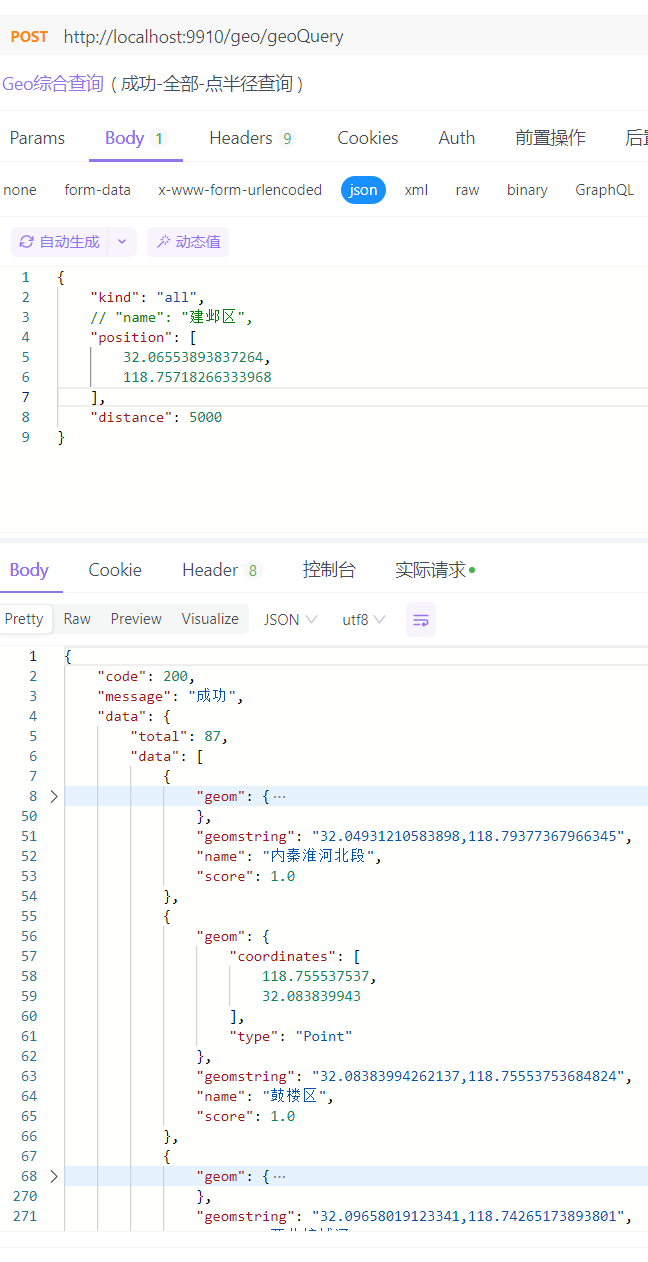Click the auto-generate 自动生成 button
This screenshot has width=648, height=1262.
pyautogui.click(x=60, y=242)
